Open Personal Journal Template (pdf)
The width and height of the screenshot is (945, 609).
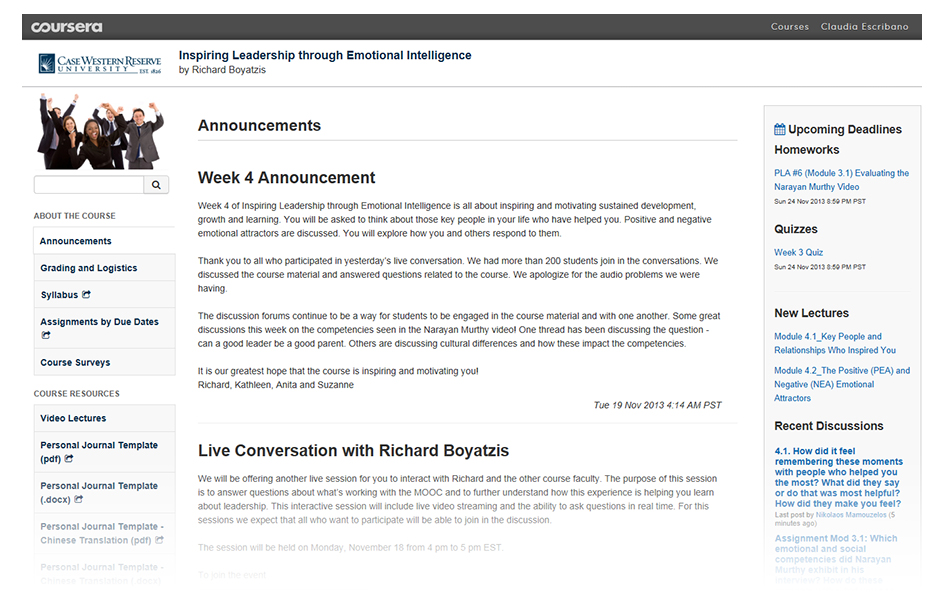click(x=104, y=452)
